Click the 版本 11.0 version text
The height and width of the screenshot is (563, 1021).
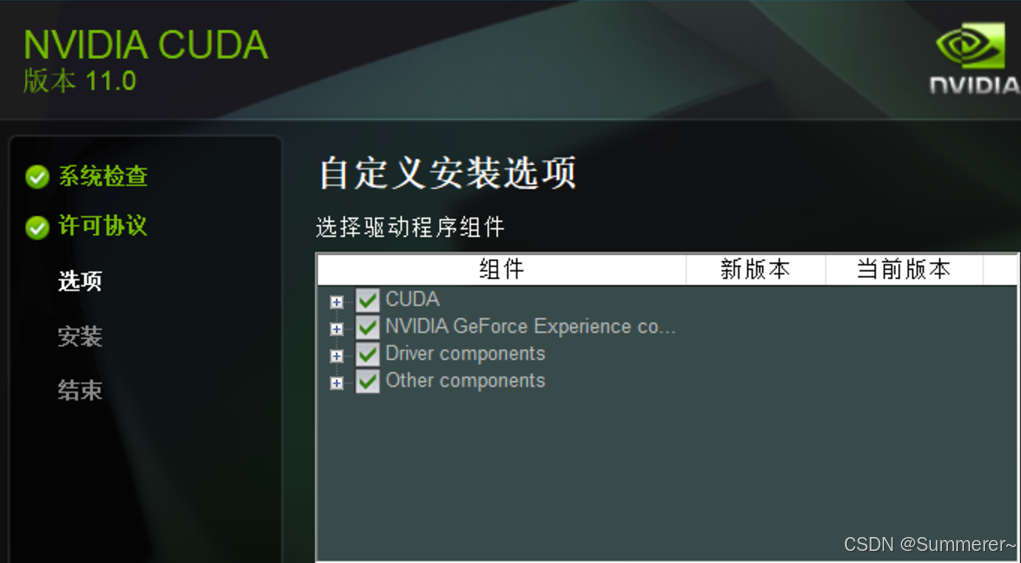pyautogui.click(x=79, y=81)
